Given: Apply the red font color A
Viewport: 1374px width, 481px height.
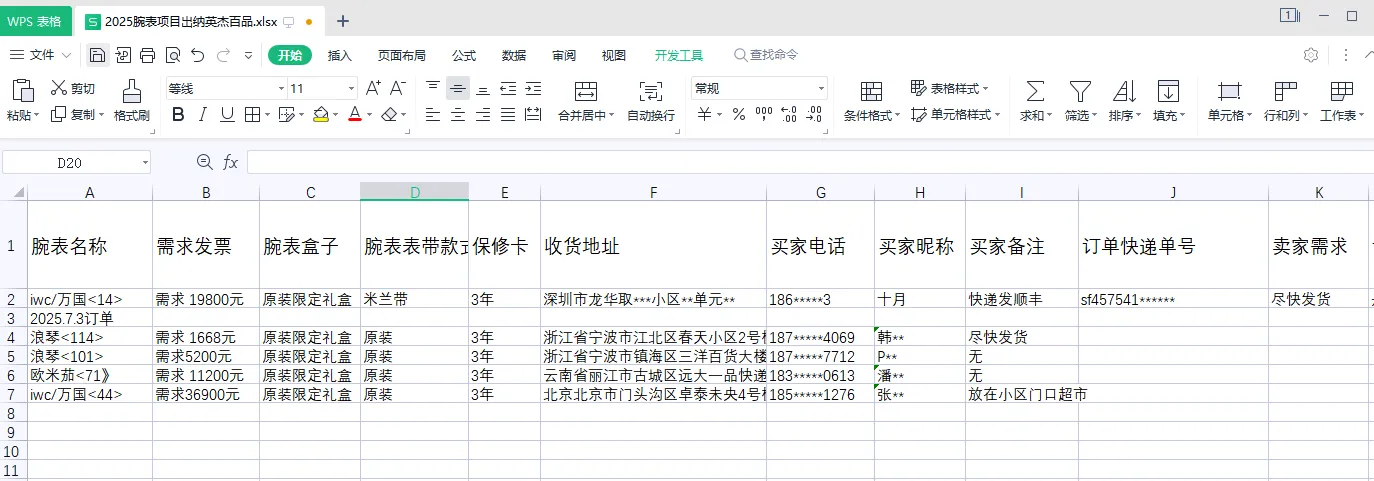Looking at the screenshot, I should coord(354,115).
